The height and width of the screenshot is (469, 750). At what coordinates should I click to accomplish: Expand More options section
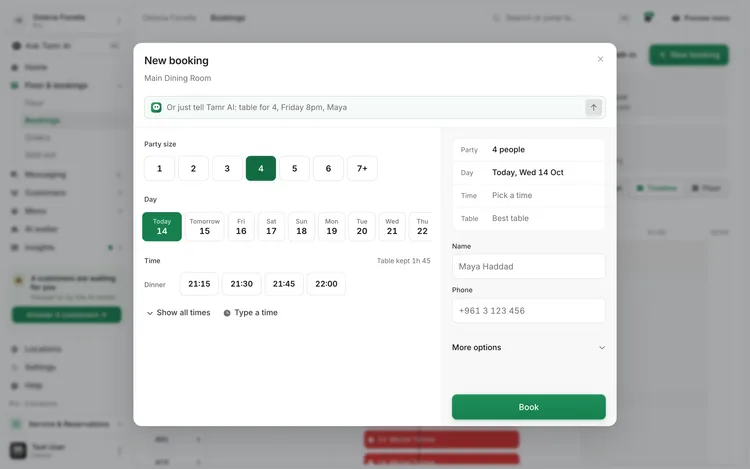coord(529,348)
